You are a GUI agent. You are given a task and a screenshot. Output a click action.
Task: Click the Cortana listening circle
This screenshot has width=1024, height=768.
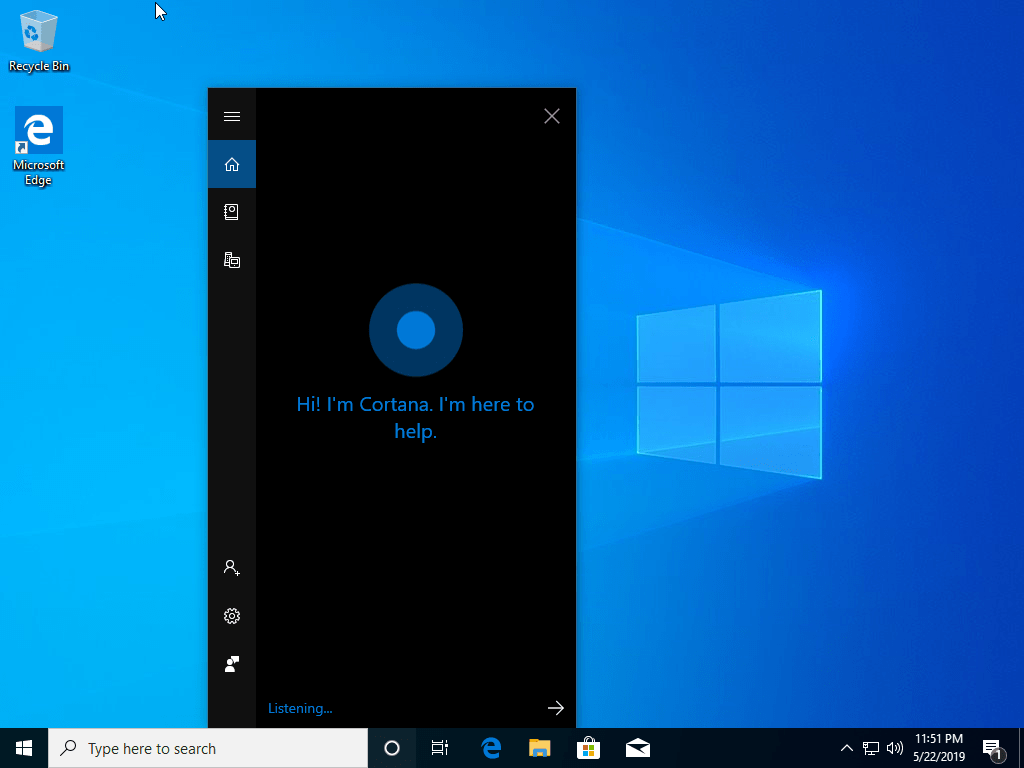pos(416,330)
